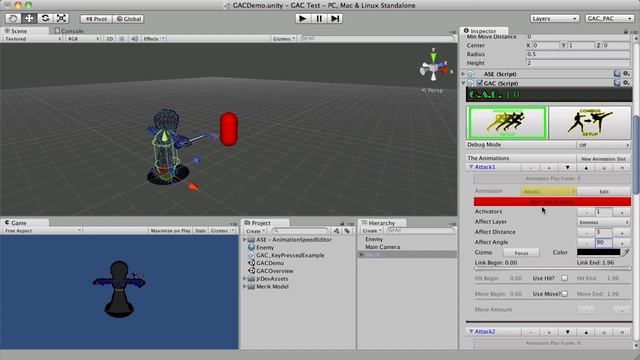Image resolution: width=640 pixels, height=360 pixels.
Task: Click the Project search by label icon
Action: coord(347,231)
